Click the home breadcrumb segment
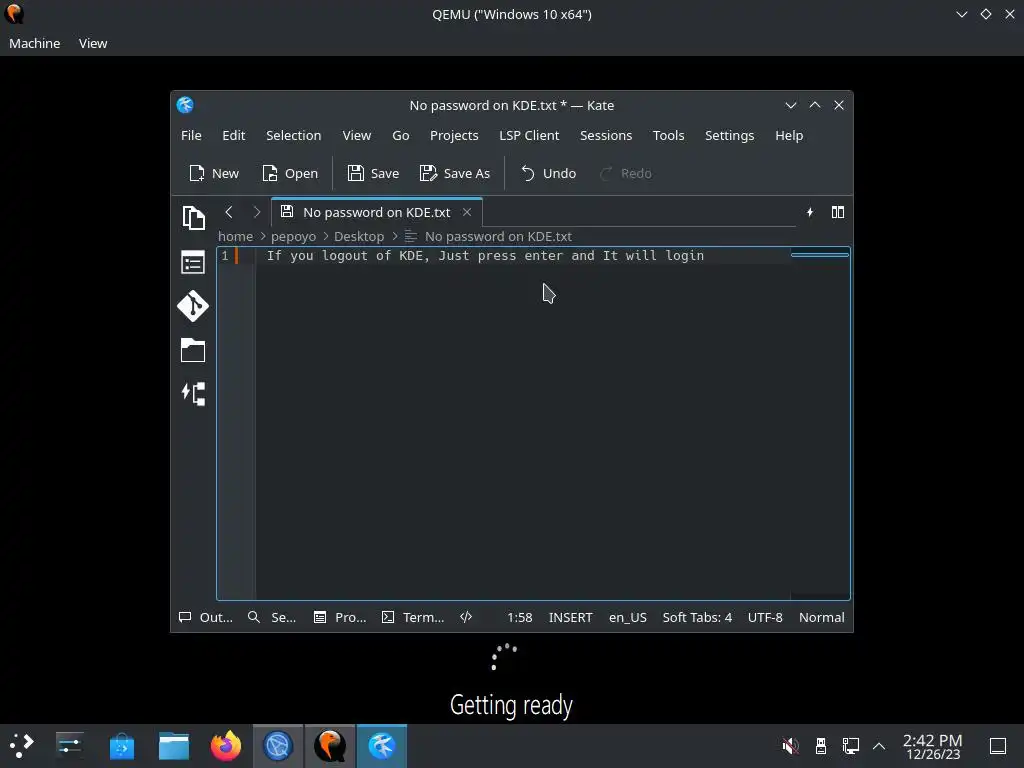The image size is (1024, 768). (x=235, y=236)
